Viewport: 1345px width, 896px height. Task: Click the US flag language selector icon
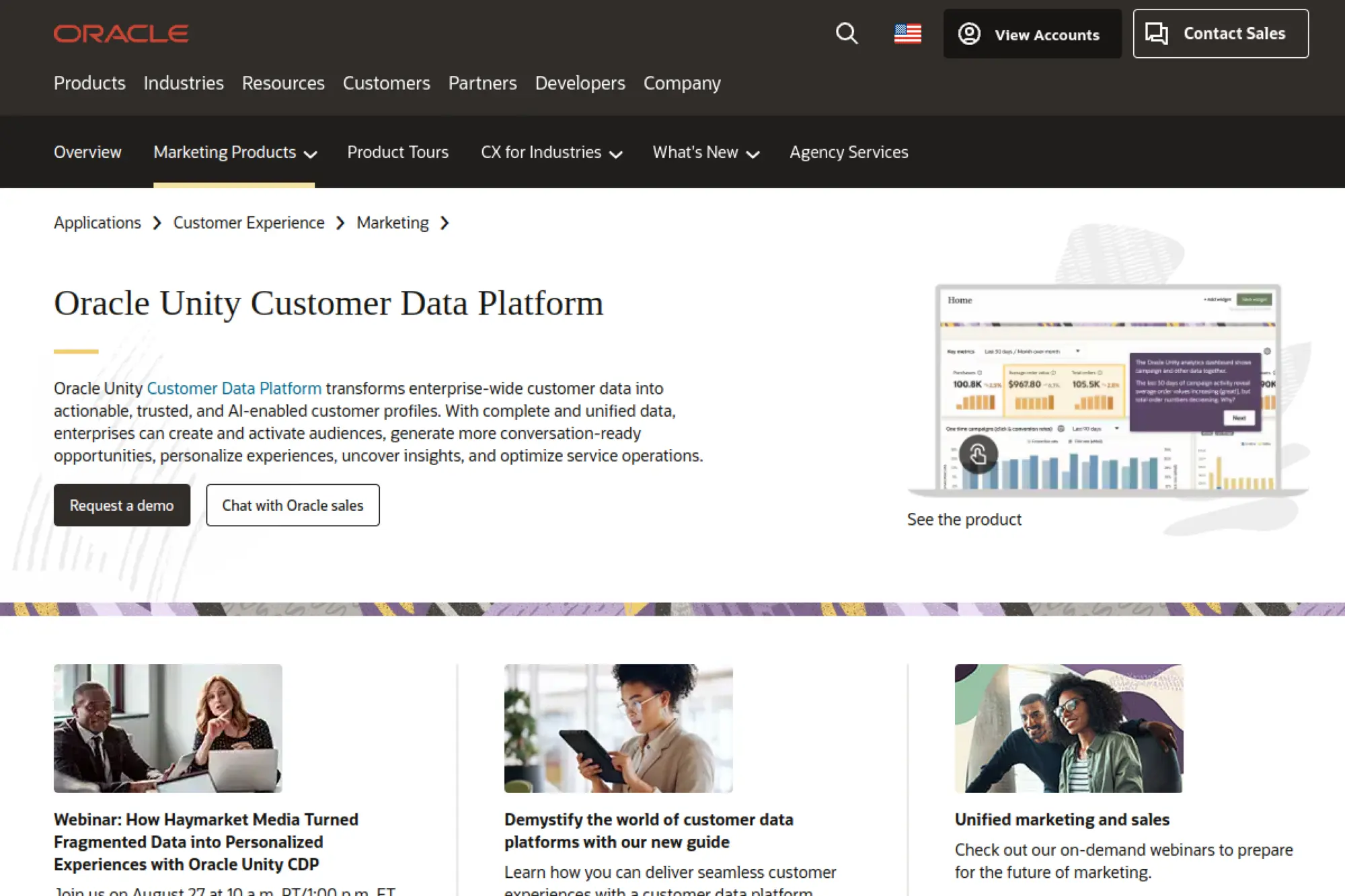[907, 34]
